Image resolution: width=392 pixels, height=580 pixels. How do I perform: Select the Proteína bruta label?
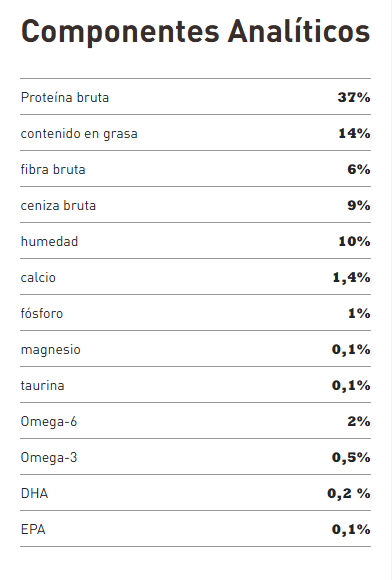[x=65, y=97]
